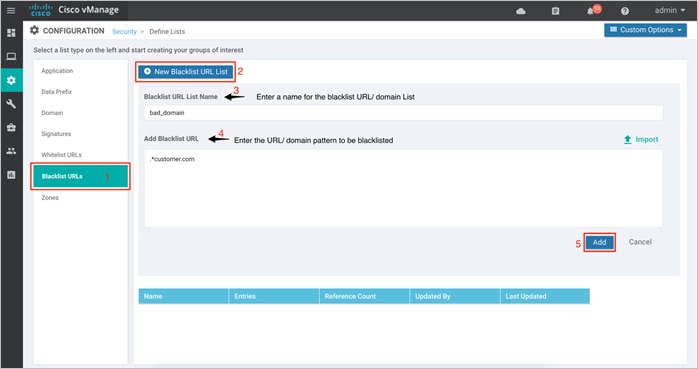
Task: Open the Dashboard sidebar icon
Action: tap(11, 33)
